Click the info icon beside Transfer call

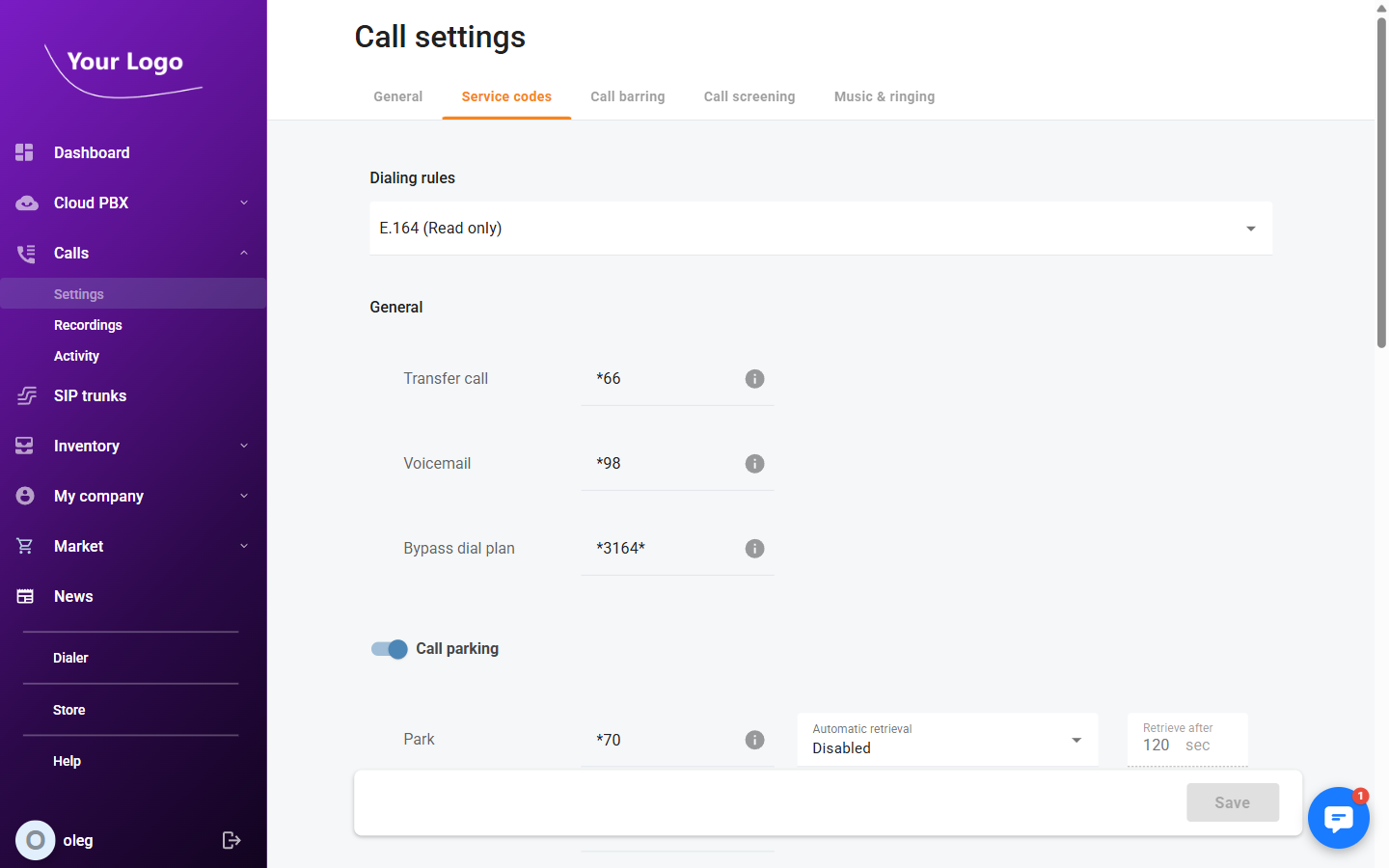point(754,379)
